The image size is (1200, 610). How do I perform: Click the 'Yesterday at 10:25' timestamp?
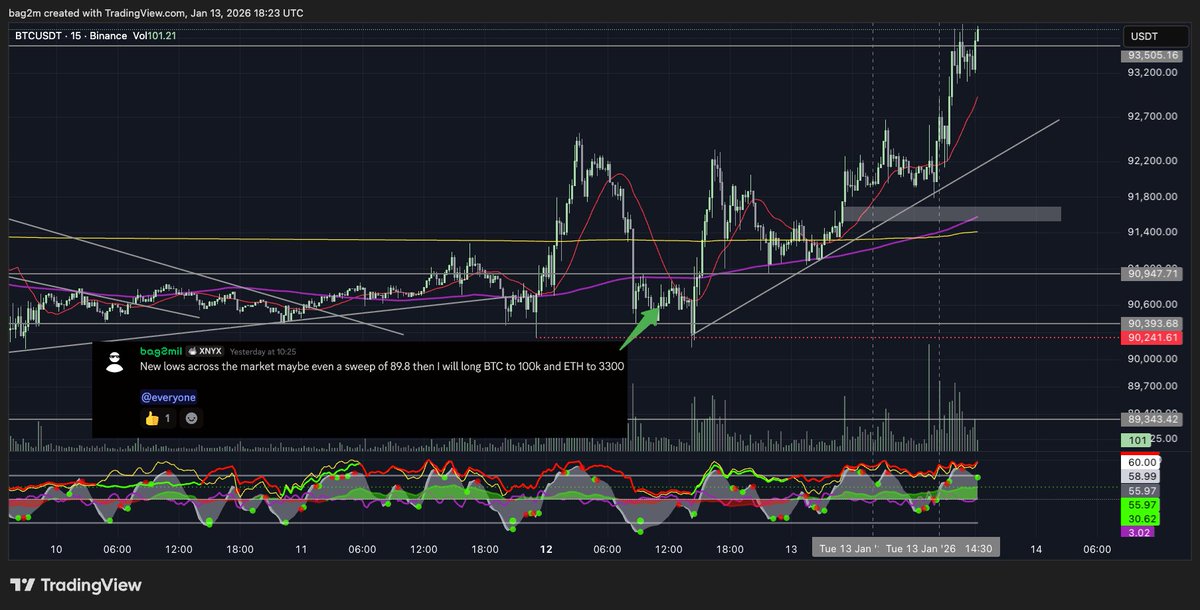tap(262, 352)
